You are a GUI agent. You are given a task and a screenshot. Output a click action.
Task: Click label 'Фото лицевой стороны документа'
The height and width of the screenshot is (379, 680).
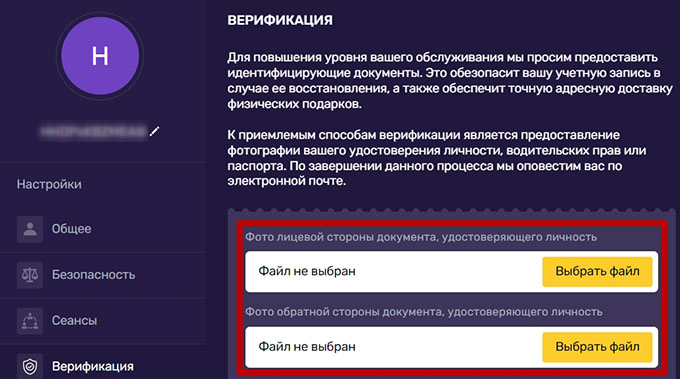421,237
